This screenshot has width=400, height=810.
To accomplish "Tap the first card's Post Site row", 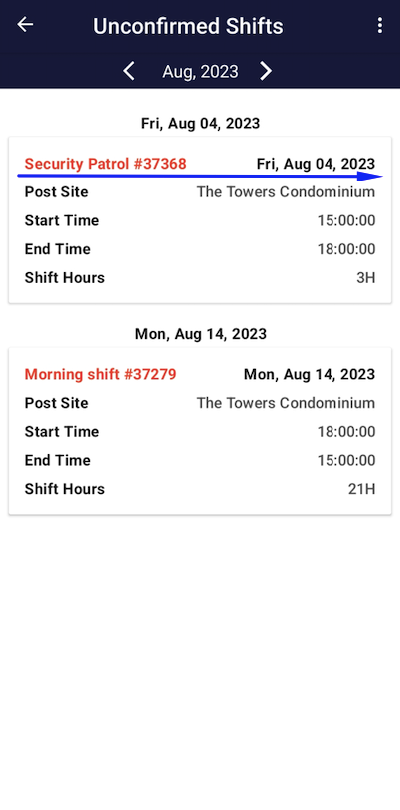I will click(200, 192).
